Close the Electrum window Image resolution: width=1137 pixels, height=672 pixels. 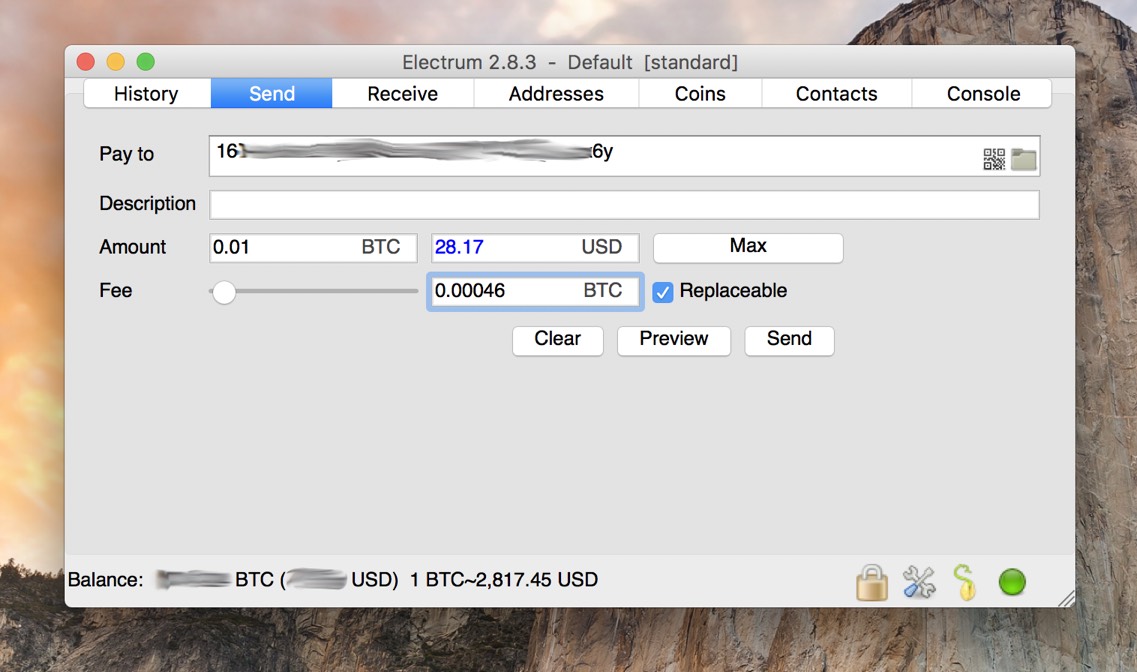click(86, 62)
